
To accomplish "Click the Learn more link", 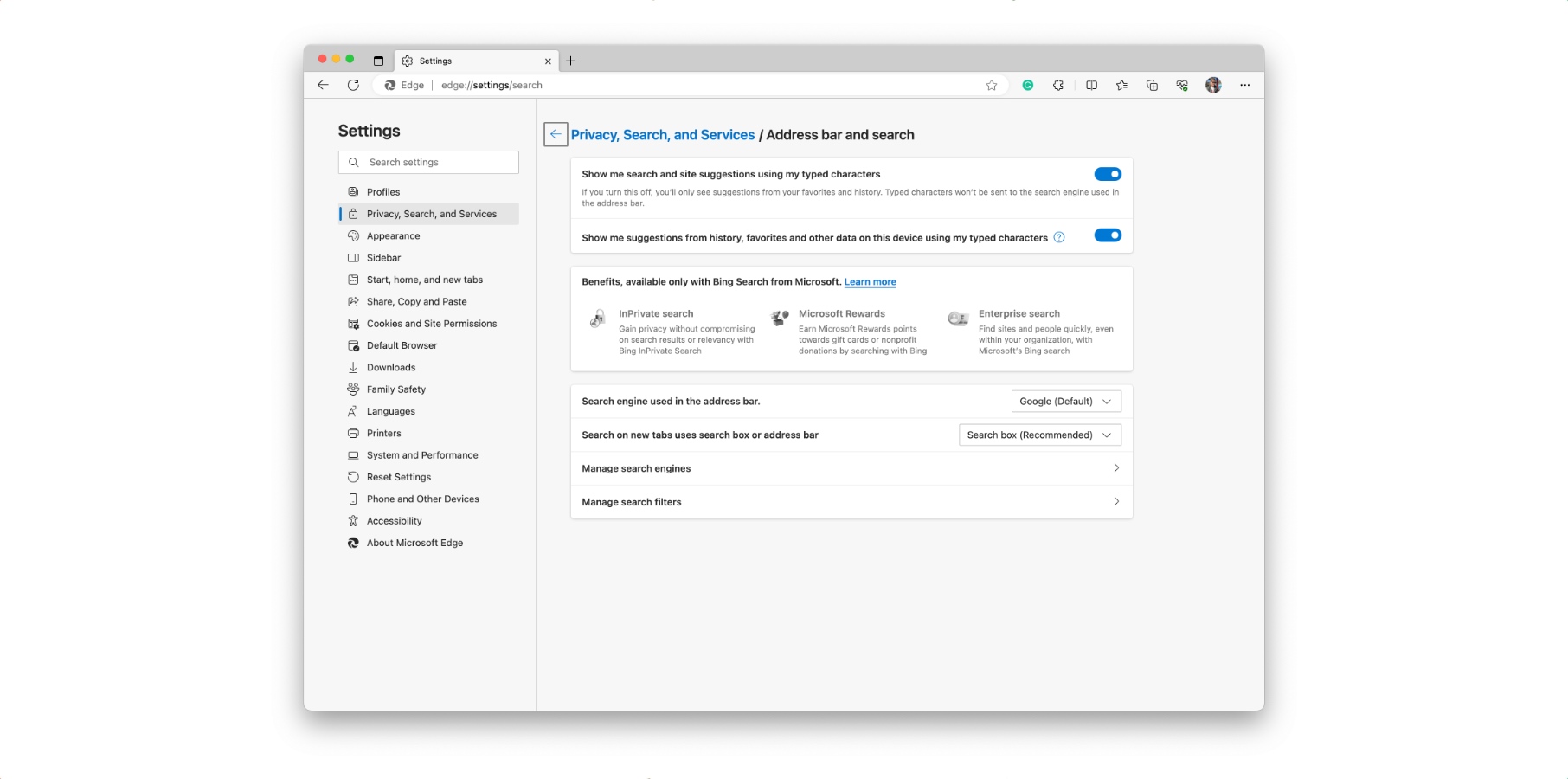I will (x=870, y=282).
